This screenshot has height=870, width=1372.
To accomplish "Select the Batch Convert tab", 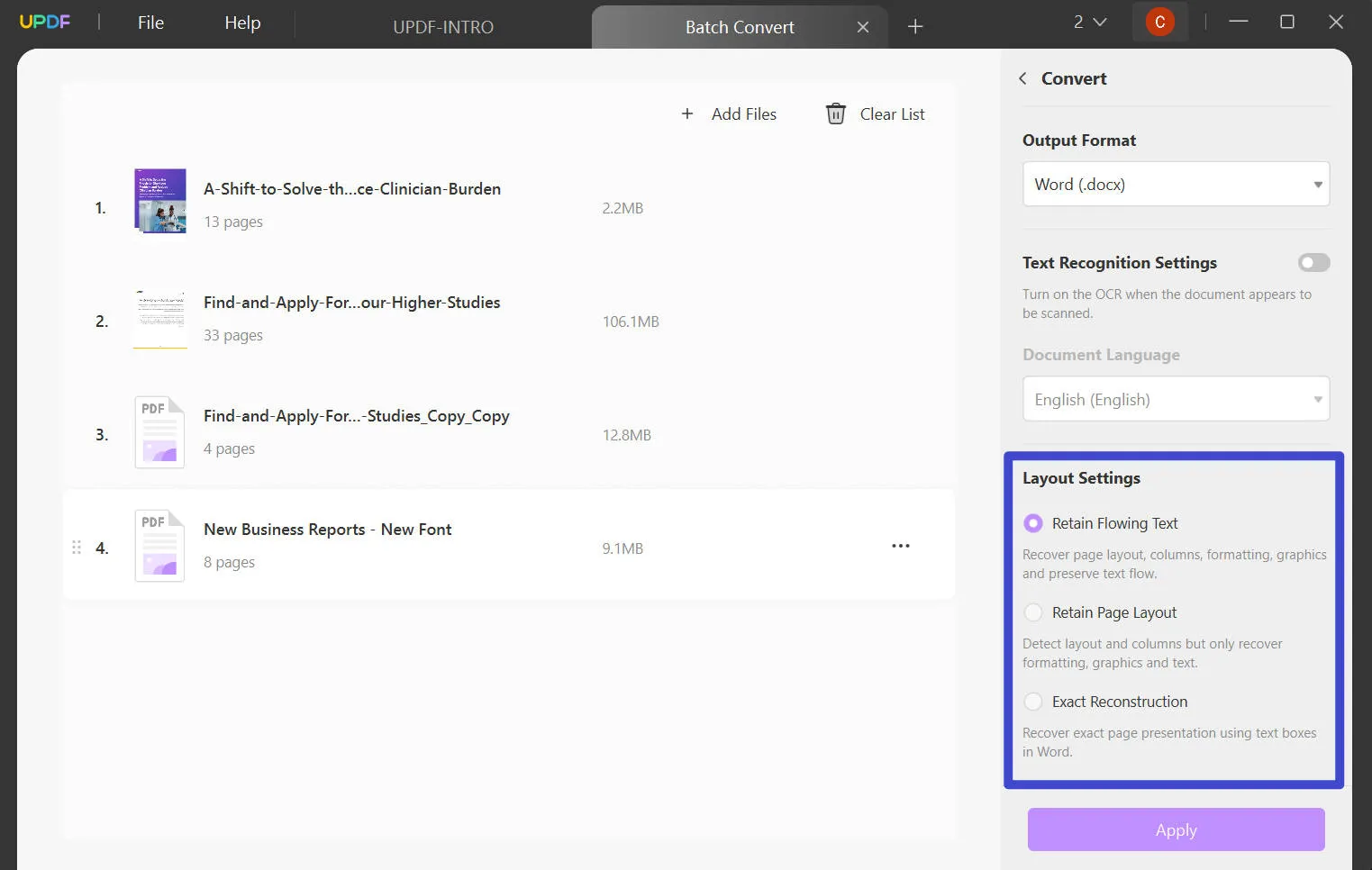I will pyautogui.click(x=740, y=27).
